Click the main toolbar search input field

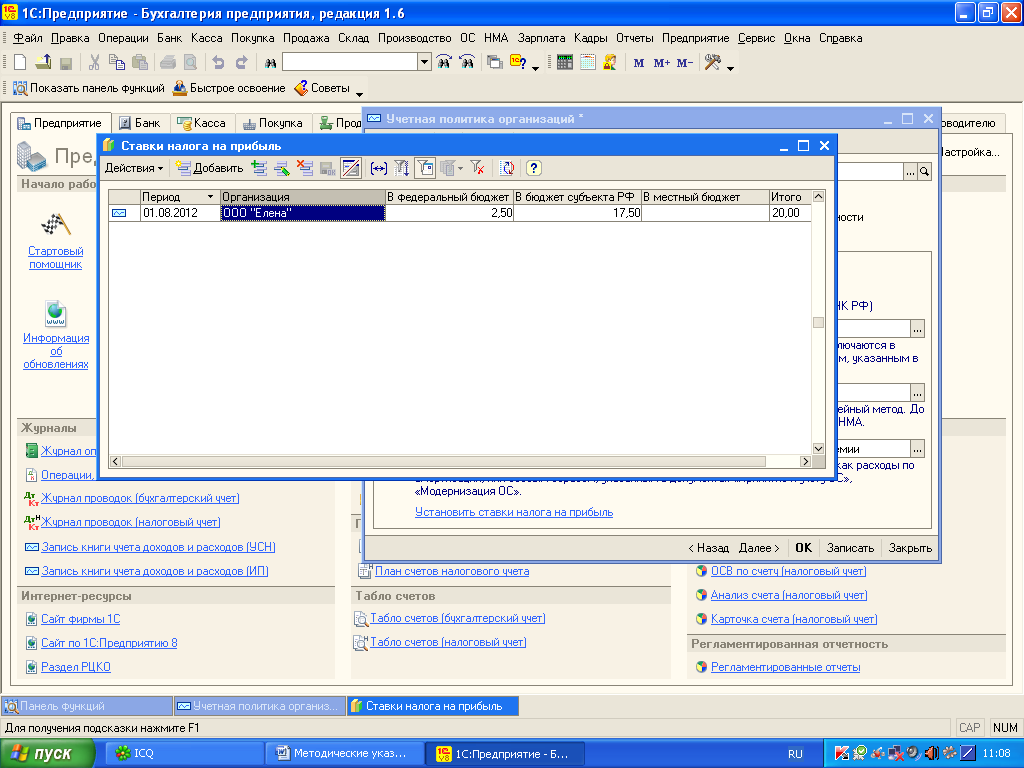(350, 63)
